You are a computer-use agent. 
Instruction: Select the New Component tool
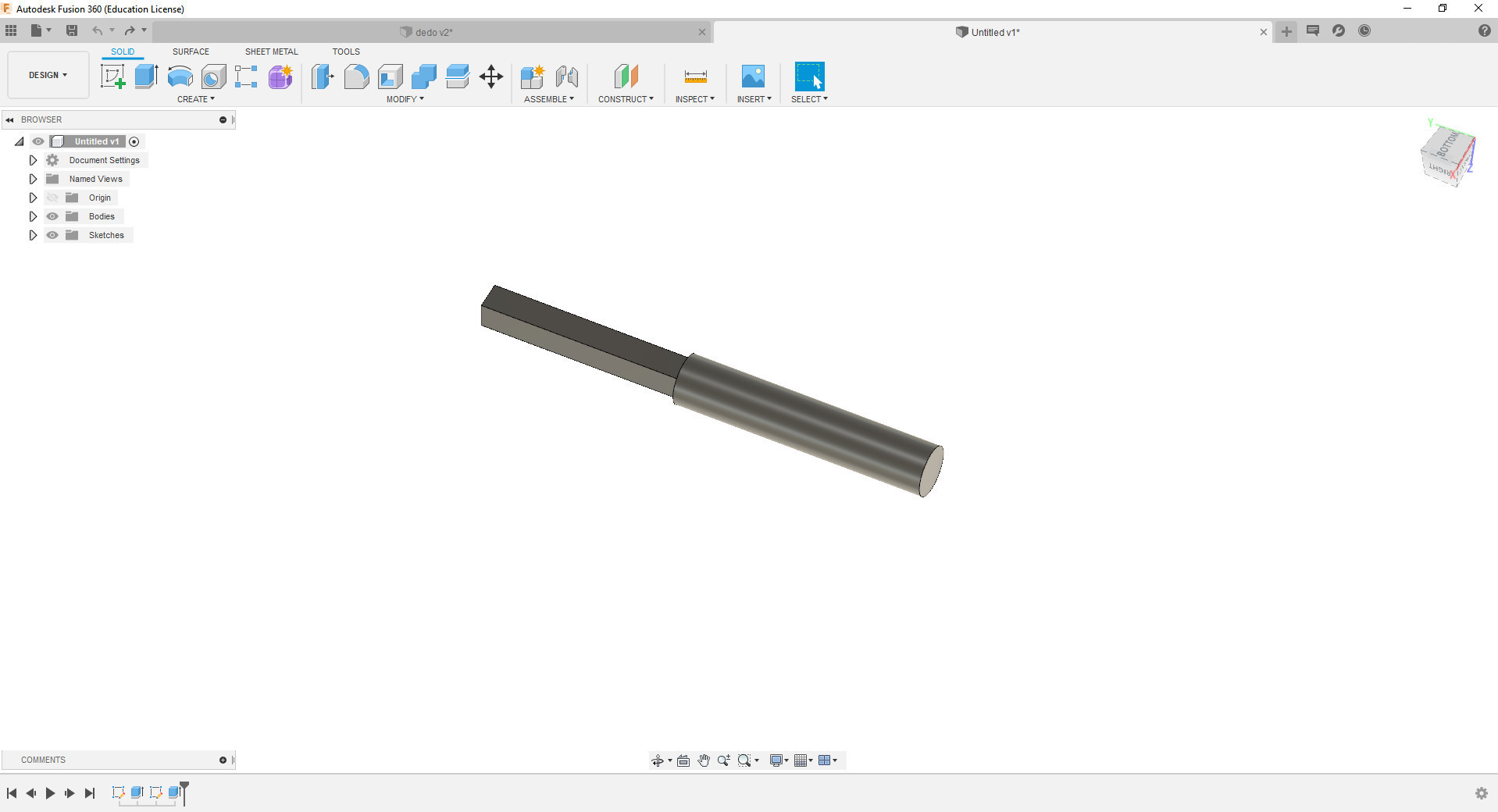pos(533,77)
